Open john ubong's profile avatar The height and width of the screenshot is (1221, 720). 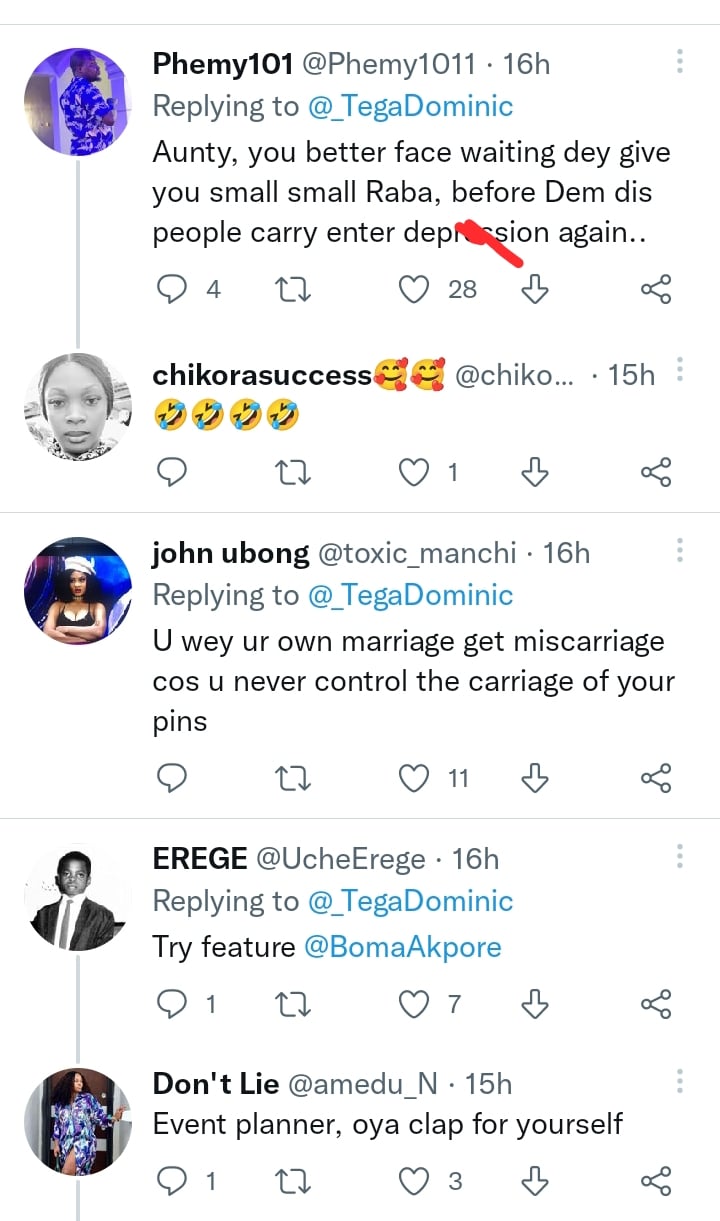pyautogui.click(x=77, y=591)
